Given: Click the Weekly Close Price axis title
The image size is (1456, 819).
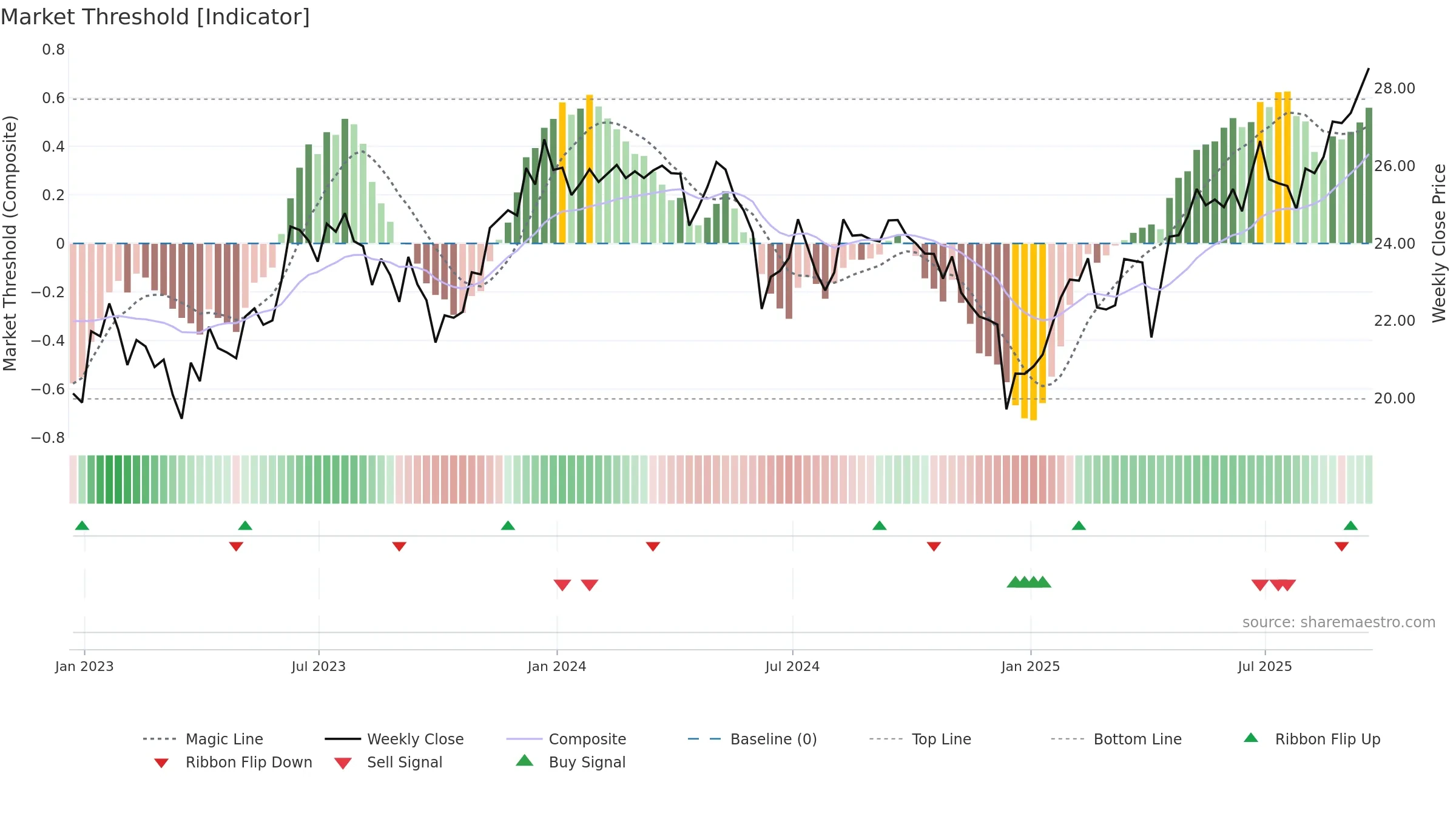Looking at the screenshot, I should (1439, 243).
